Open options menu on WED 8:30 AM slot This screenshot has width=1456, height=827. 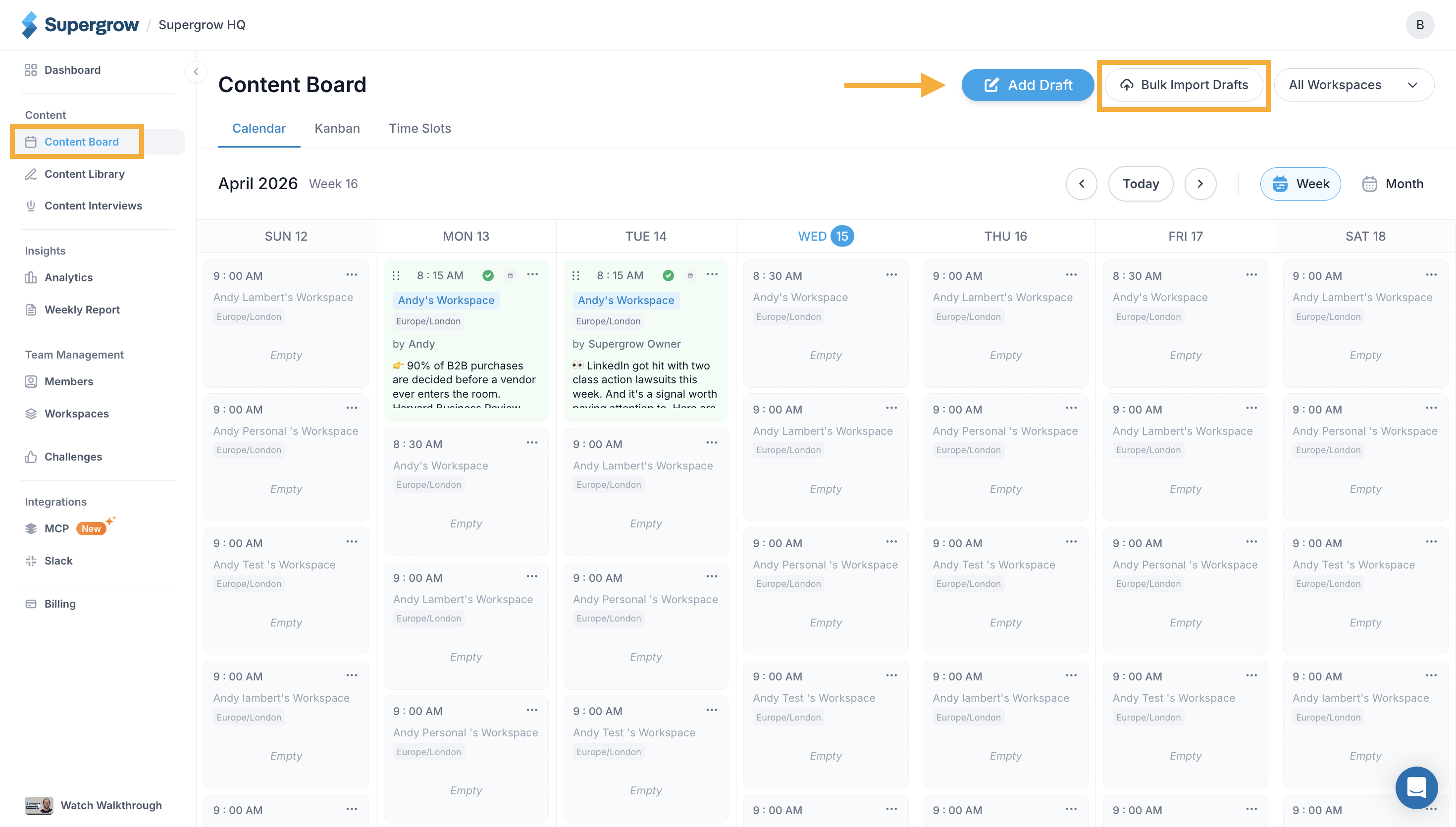[891, 275]
